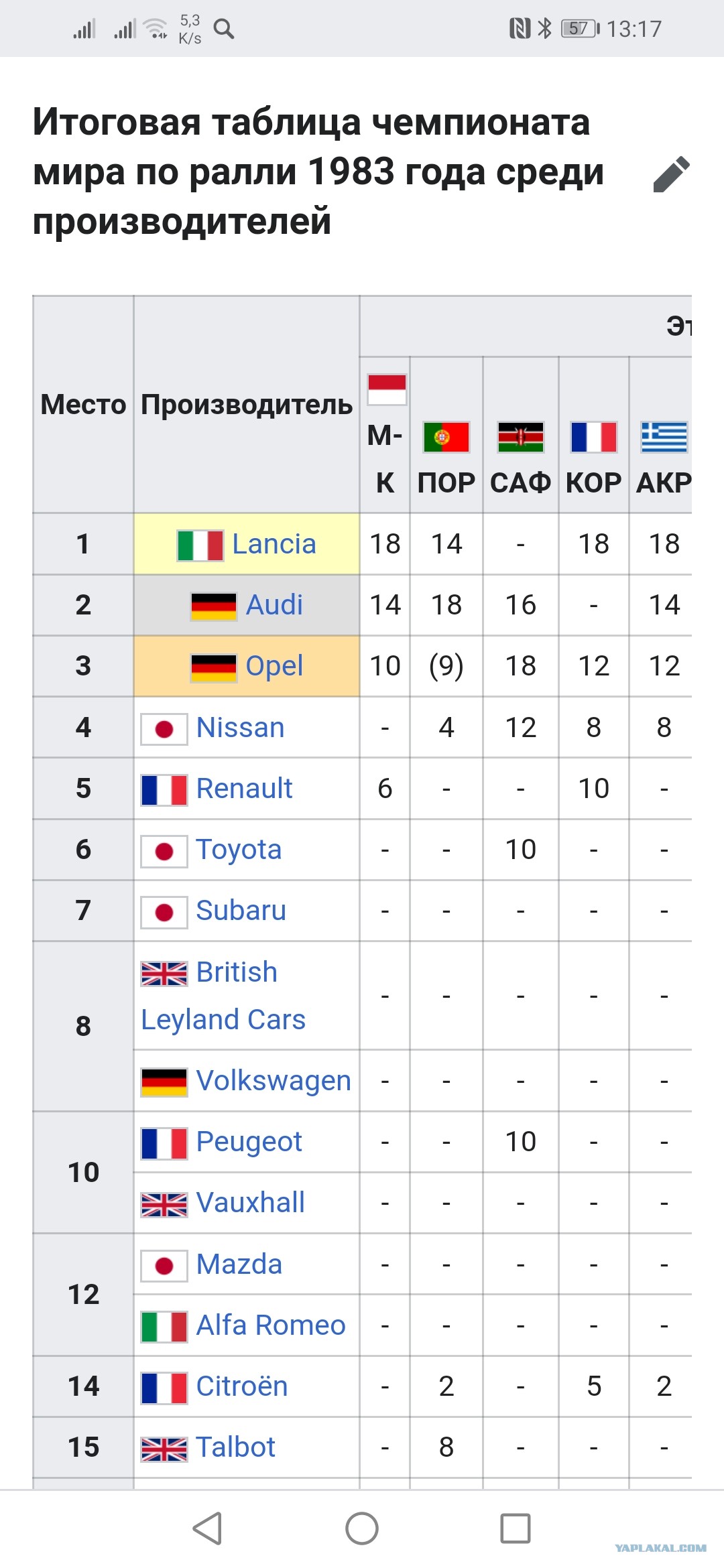The image size is (724, 1568).
Task: Tap the battery indicator in status bar
Action: pyautogui.click(x=580, y=29)
